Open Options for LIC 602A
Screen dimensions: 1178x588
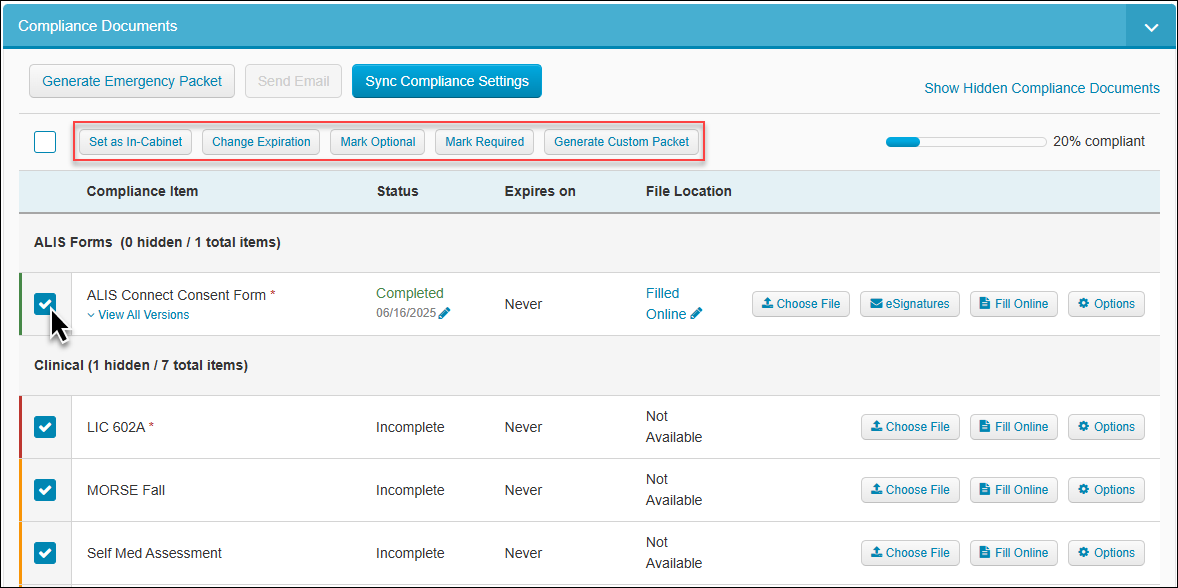point(1107,427)
